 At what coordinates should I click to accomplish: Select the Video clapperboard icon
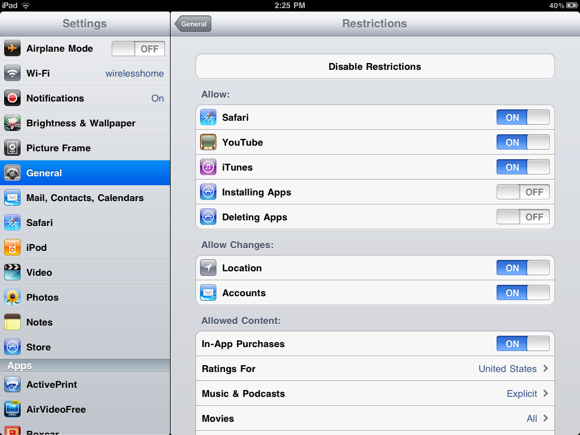12,273
